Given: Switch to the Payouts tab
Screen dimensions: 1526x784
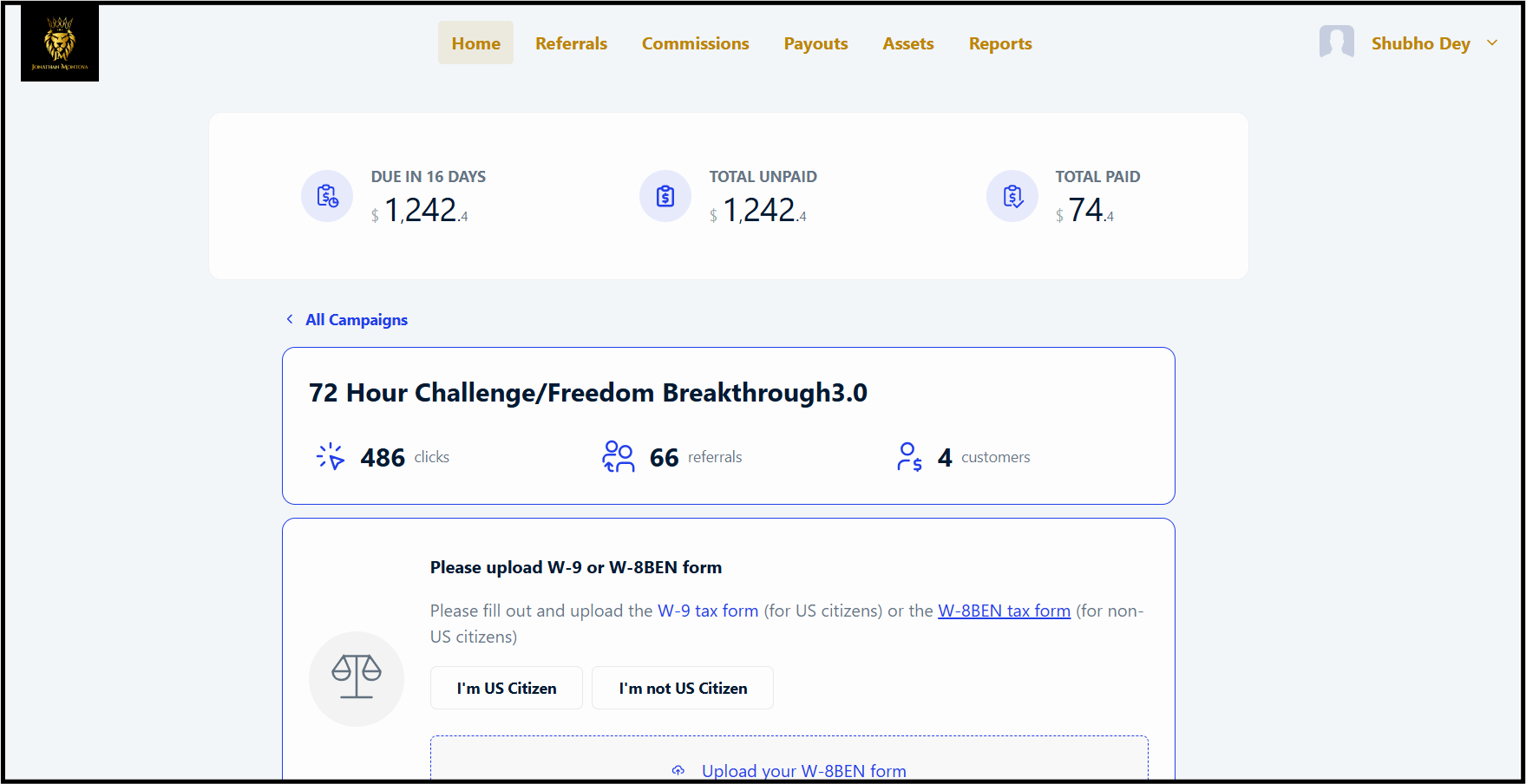Looking at the screenshot, I should [x=815, y=43].
